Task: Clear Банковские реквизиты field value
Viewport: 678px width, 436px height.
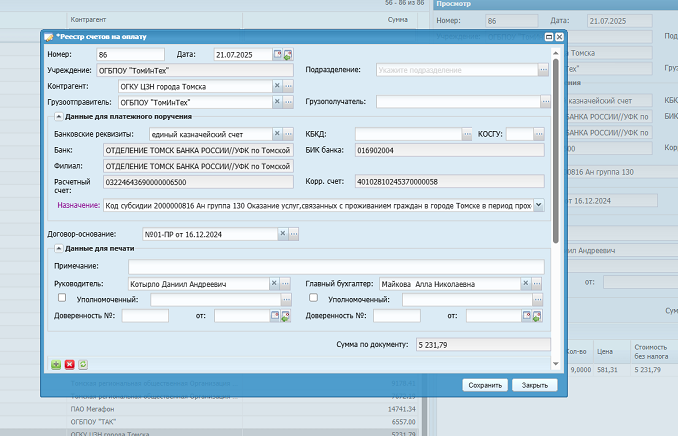Action: 277,134
